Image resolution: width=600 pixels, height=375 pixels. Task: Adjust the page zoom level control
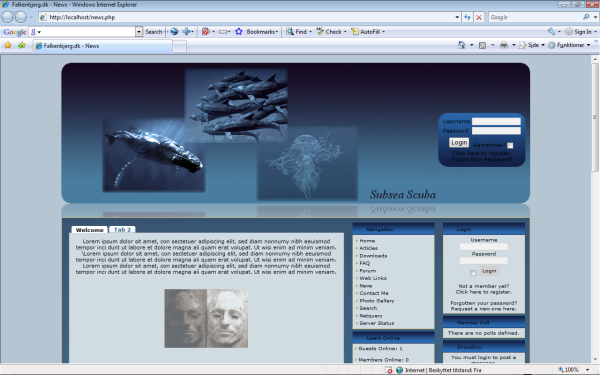click(574, 370)
